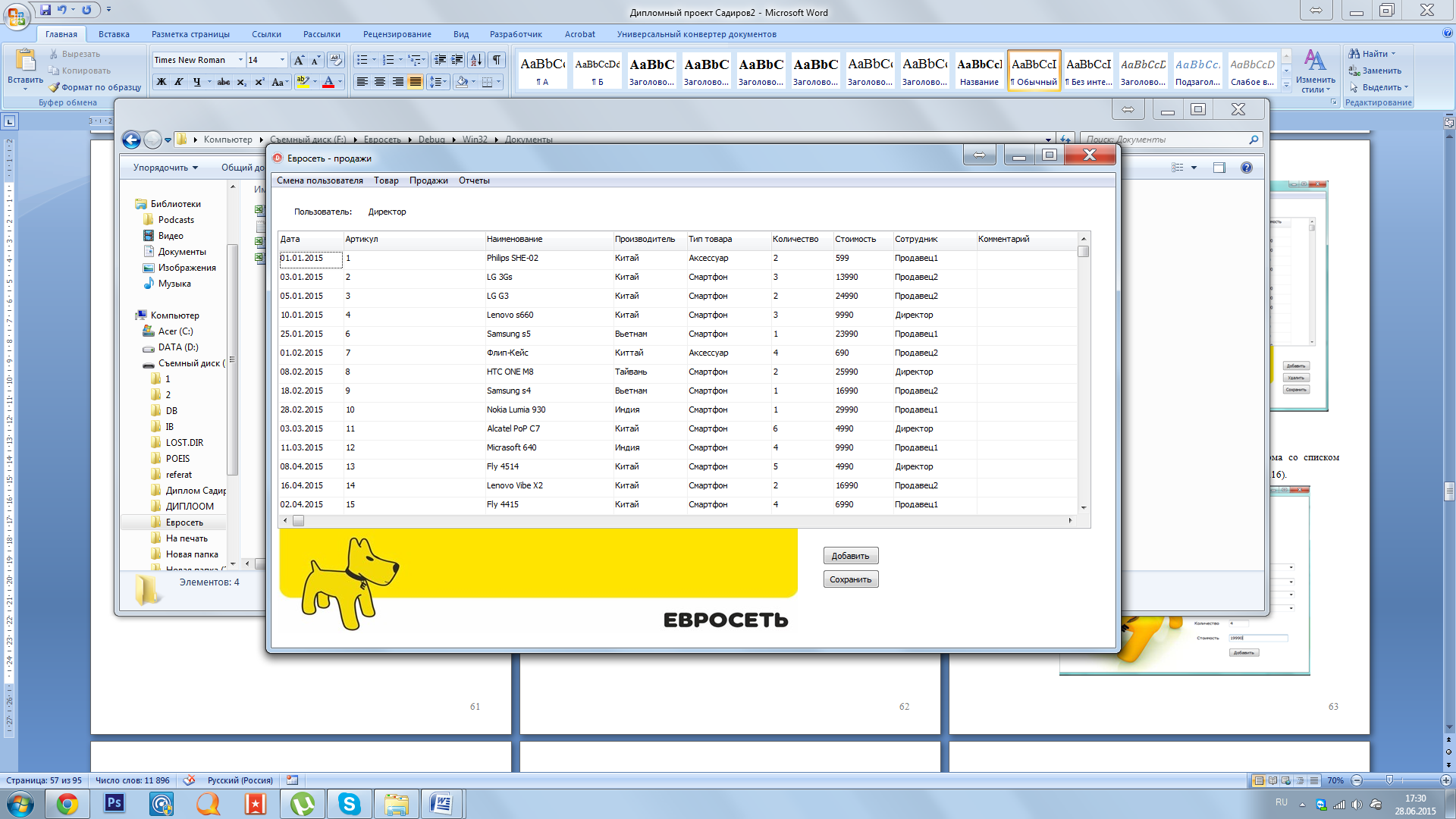Switch to Print Layout view in status bar

[x=1259, y=780]
